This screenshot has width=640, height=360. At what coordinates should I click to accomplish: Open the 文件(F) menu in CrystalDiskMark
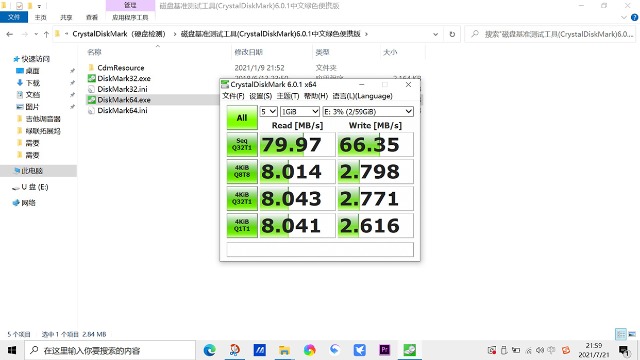pos(233,96)
